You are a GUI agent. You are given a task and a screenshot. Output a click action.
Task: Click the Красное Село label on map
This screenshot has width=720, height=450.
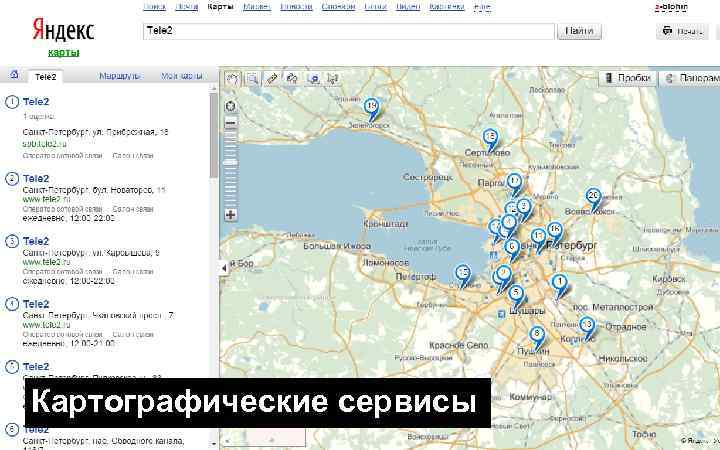coord(459,345)
